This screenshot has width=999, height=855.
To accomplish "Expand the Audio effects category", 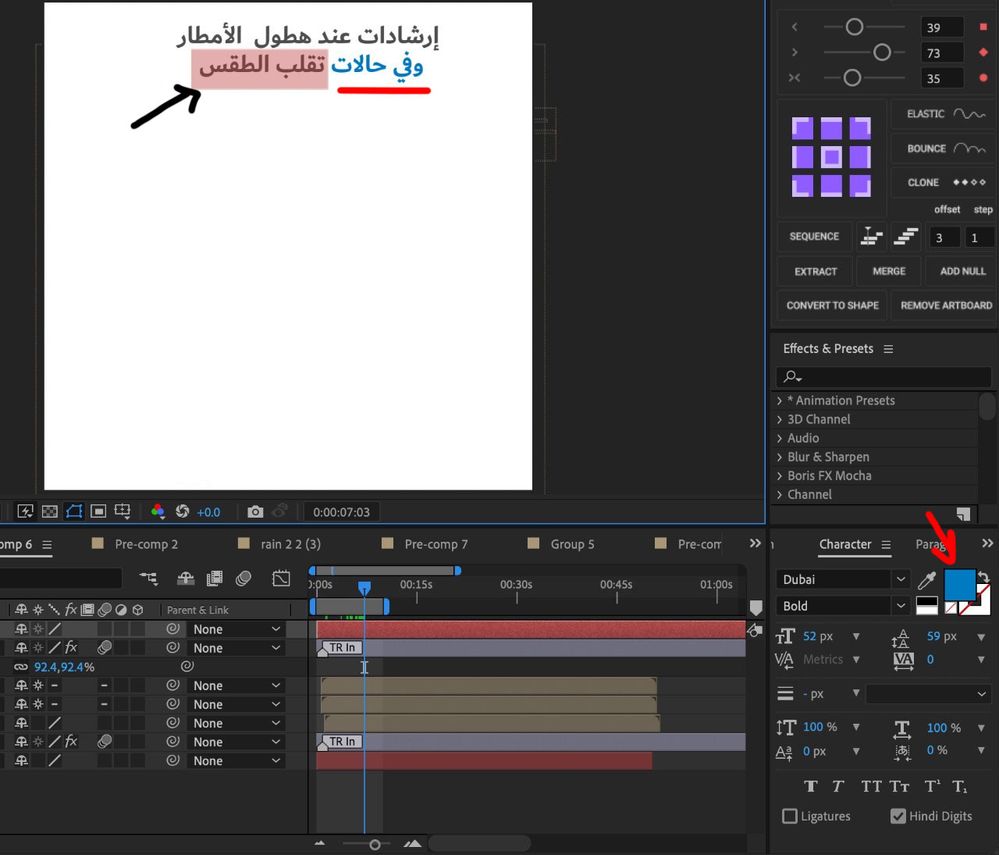I will pos(779,438).
